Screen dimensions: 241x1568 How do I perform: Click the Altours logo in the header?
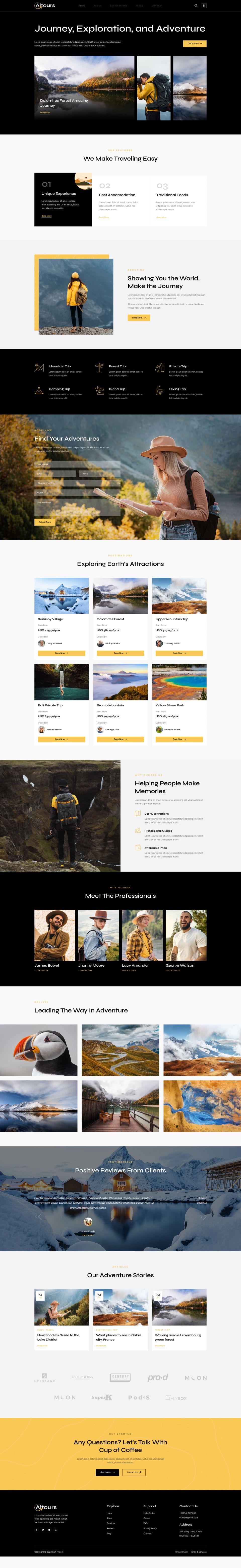[x=45, y=6]
